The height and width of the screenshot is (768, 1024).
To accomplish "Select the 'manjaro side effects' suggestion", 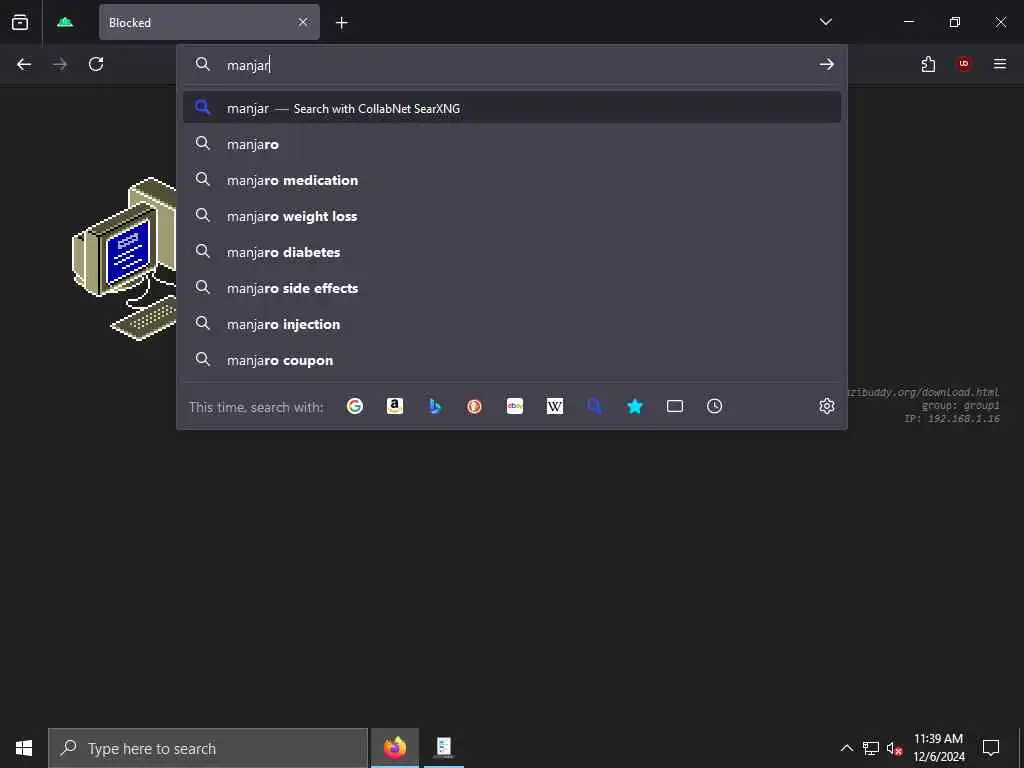I will pyautogui.click(x=512, y=287).
